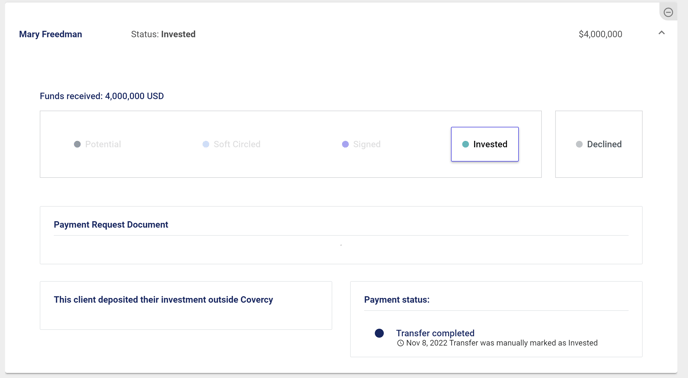Select the Signed status option

pyautogui.click(x=361, y=144)
